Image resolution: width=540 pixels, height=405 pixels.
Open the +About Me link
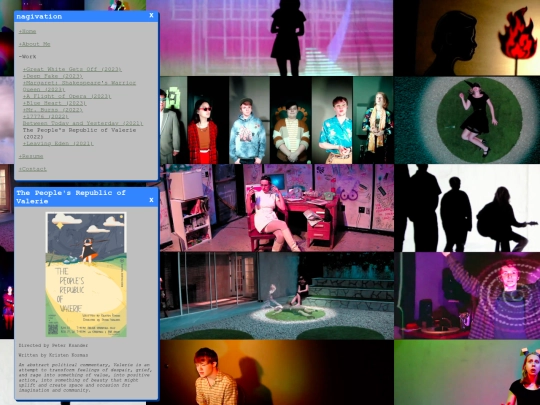pos(34,44)
